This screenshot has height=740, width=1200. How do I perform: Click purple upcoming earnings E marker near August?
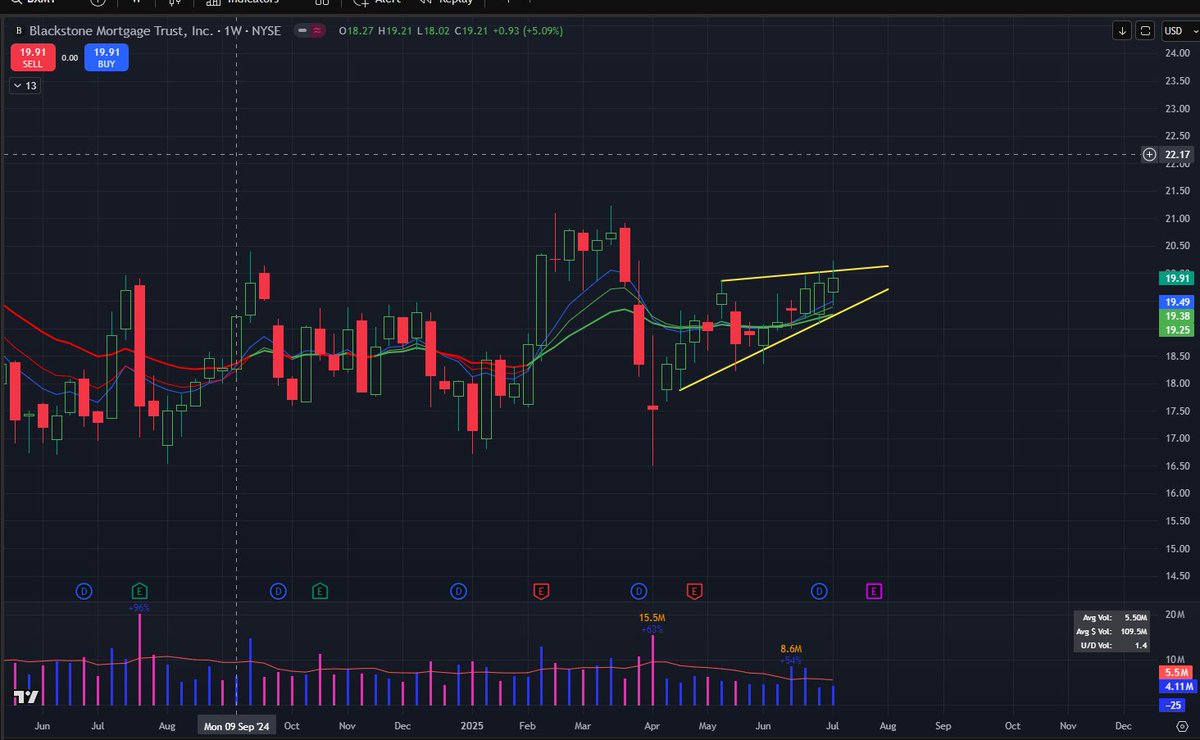874,592
